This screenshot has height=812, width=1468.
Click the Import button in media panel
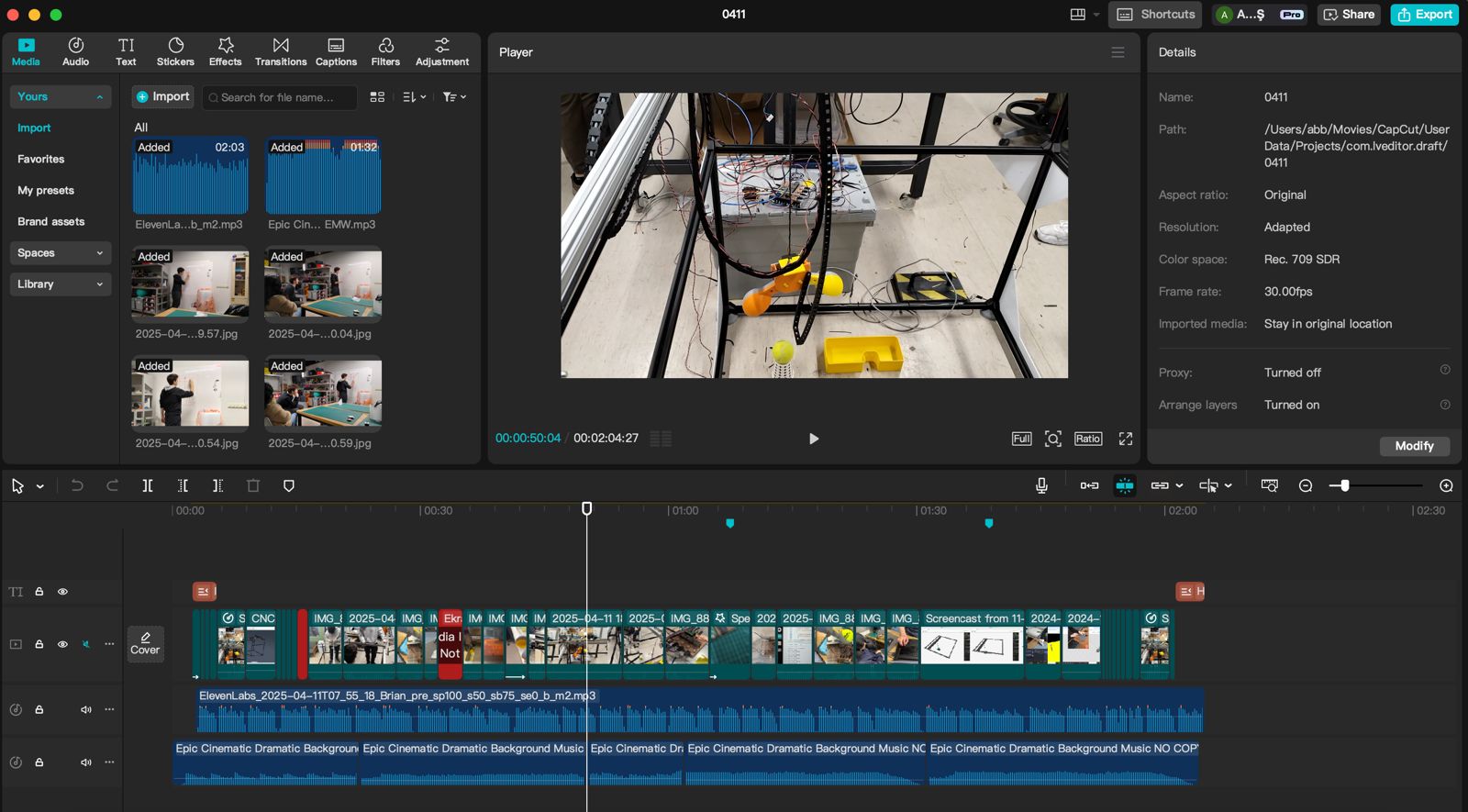point(162,96)
